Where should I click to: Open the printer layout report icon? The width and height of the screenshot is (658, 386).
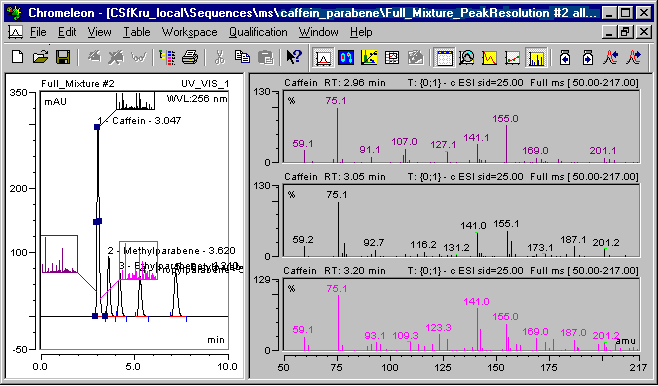click(x=392, y=57)
